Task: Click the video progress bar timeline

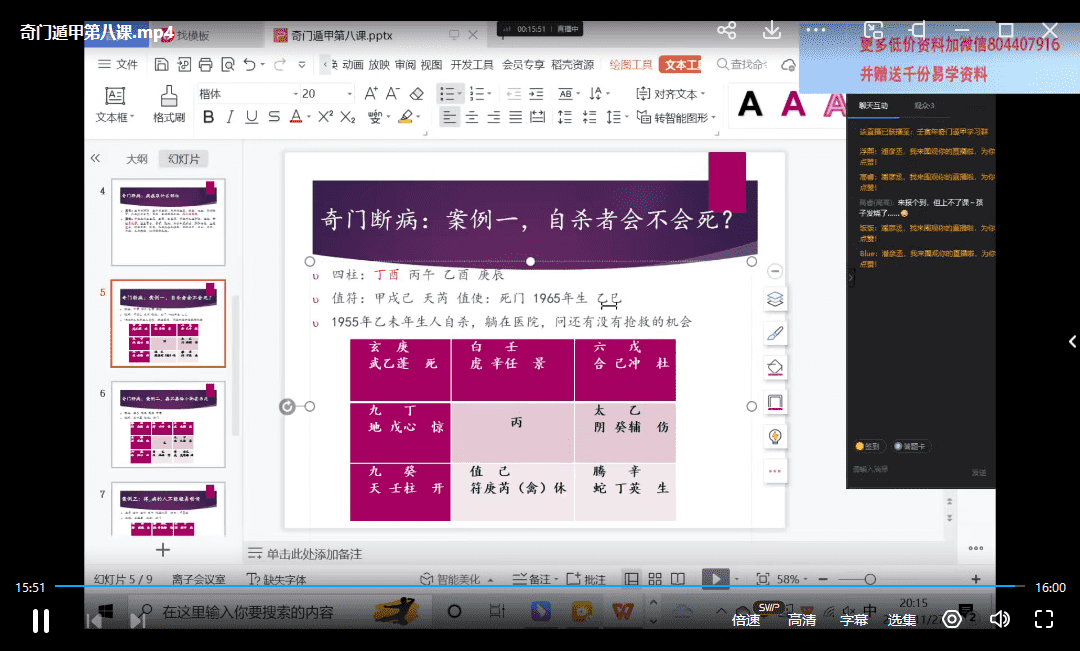Action: point(540,586)
